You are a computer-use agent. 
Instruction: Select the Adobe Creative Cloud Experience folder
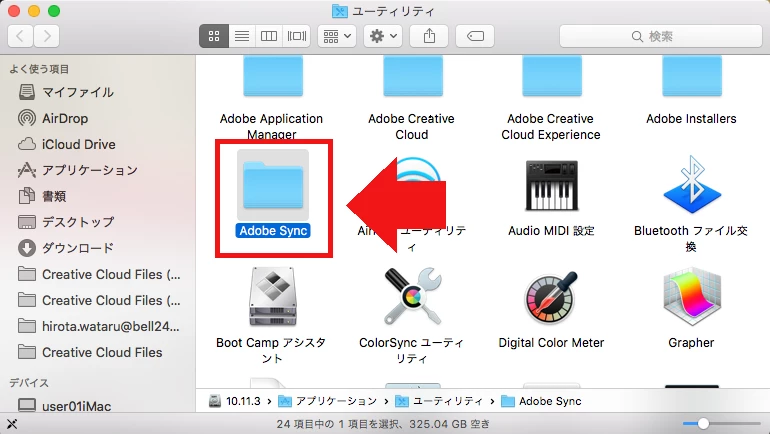(x=552, y=76)
